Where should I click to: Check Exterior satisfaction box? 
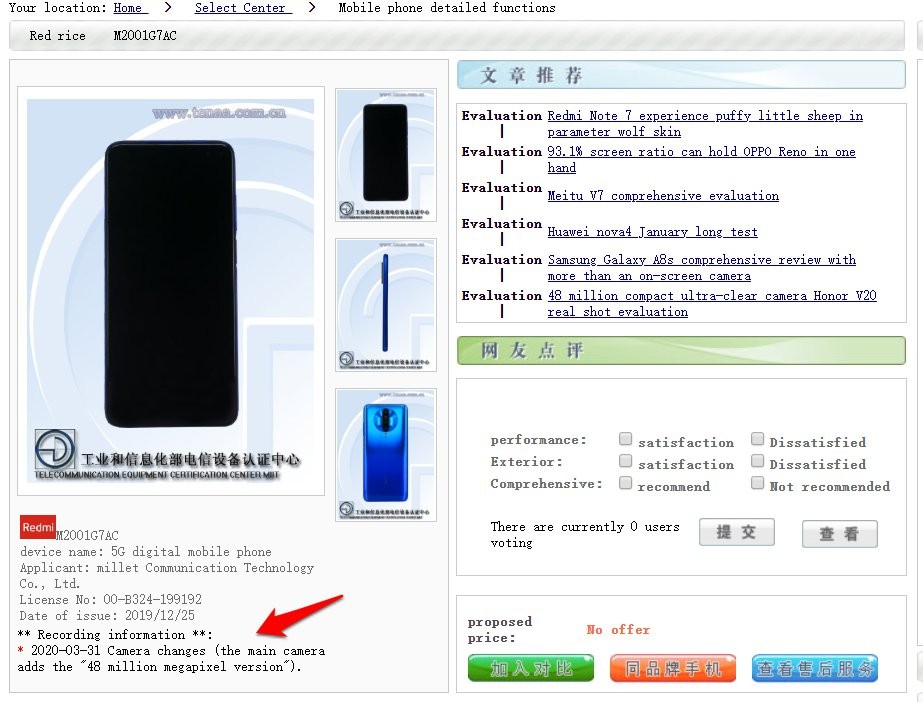click(625, 461)
